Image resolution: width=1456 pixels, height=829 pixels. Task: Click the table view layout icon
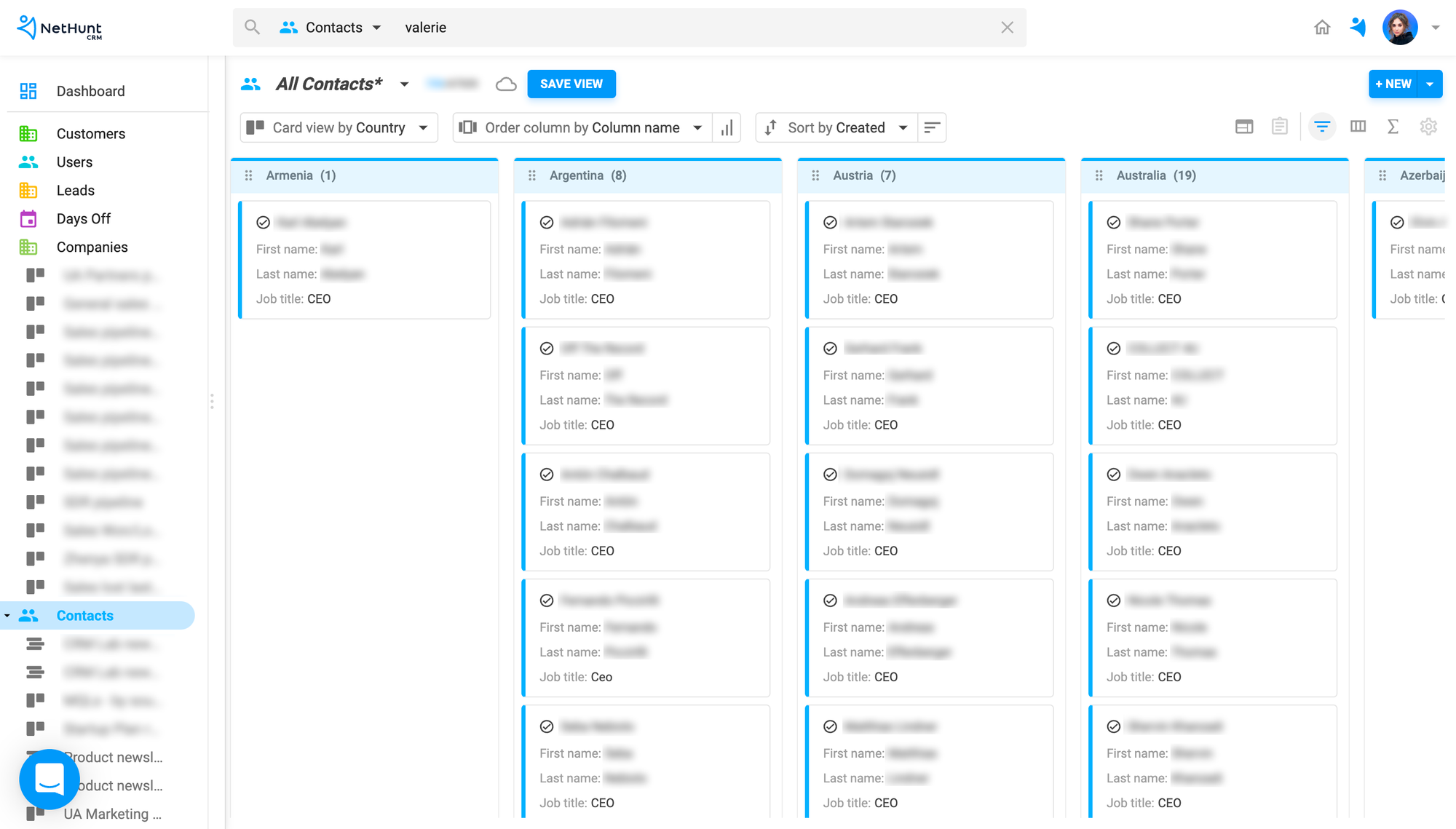coord(1243,127)
